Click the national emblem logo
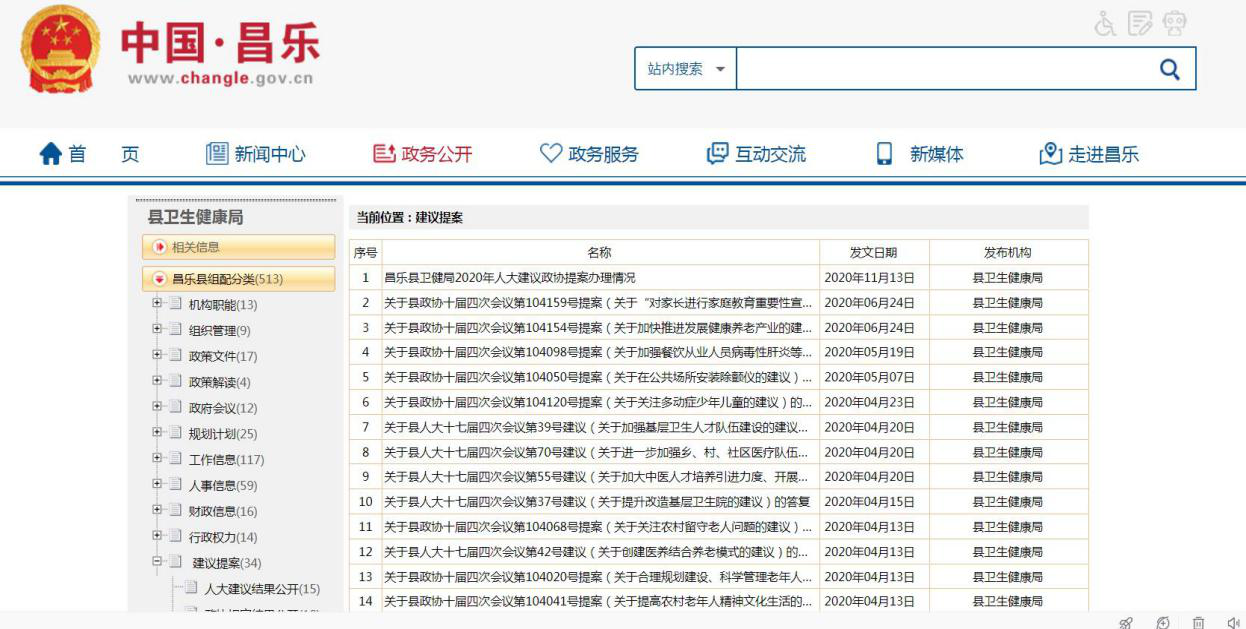This screenshot has width=1246, height=629. 60,50
